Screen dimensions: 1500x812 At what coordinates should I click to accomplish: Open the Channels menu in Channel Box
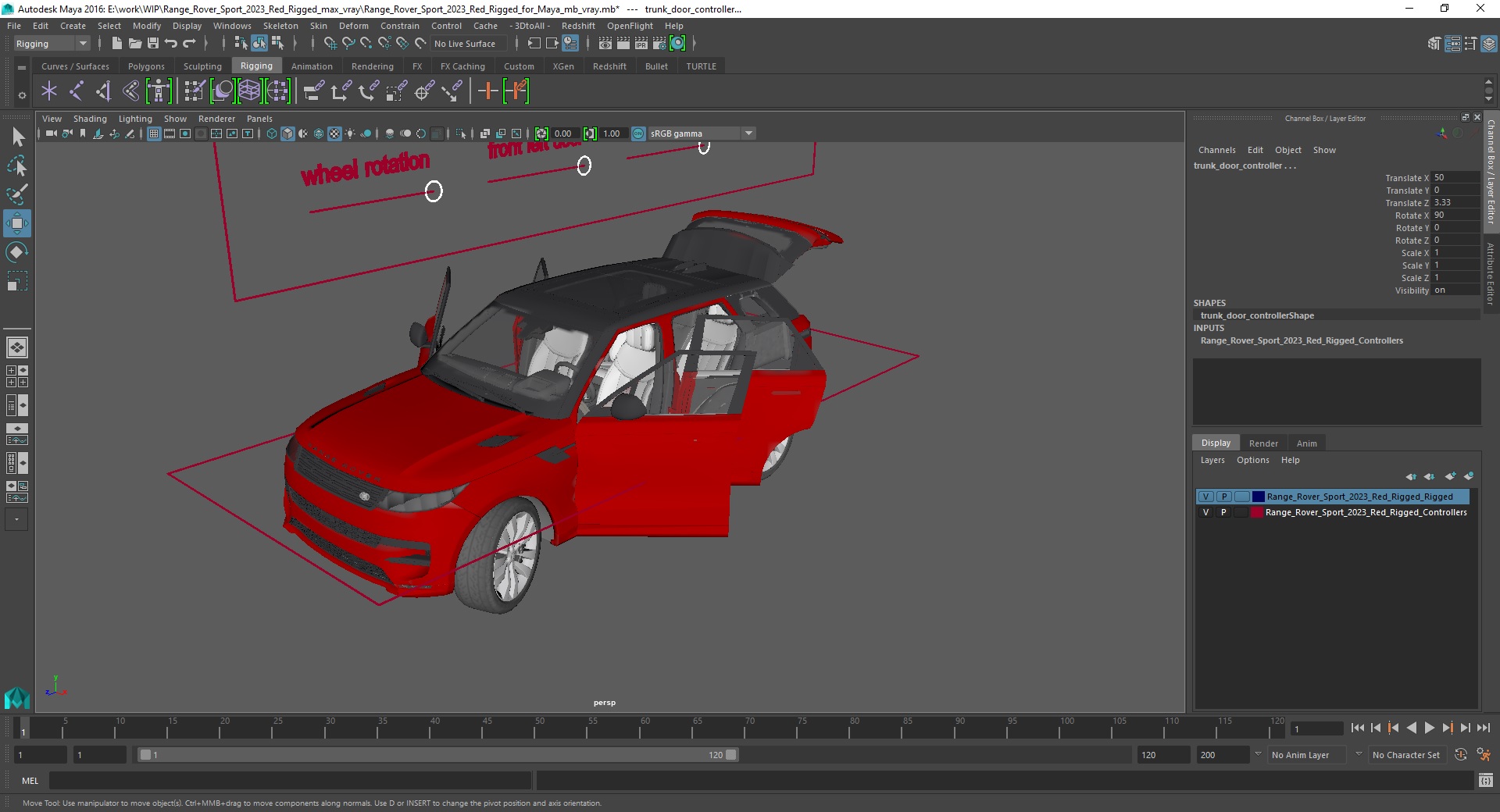1216,150
